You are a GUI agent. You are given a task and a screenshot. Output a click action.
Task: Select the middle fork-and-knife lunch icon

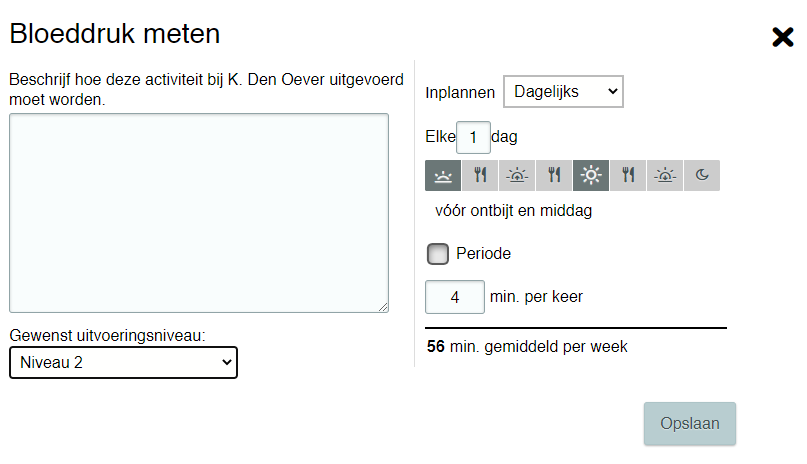[554, 176]
